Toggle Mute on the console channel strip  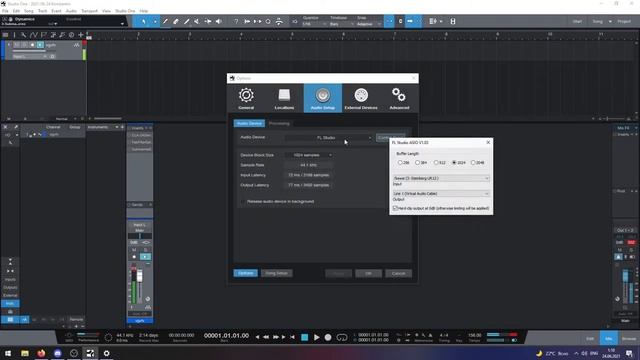click(x=134, y=249)
